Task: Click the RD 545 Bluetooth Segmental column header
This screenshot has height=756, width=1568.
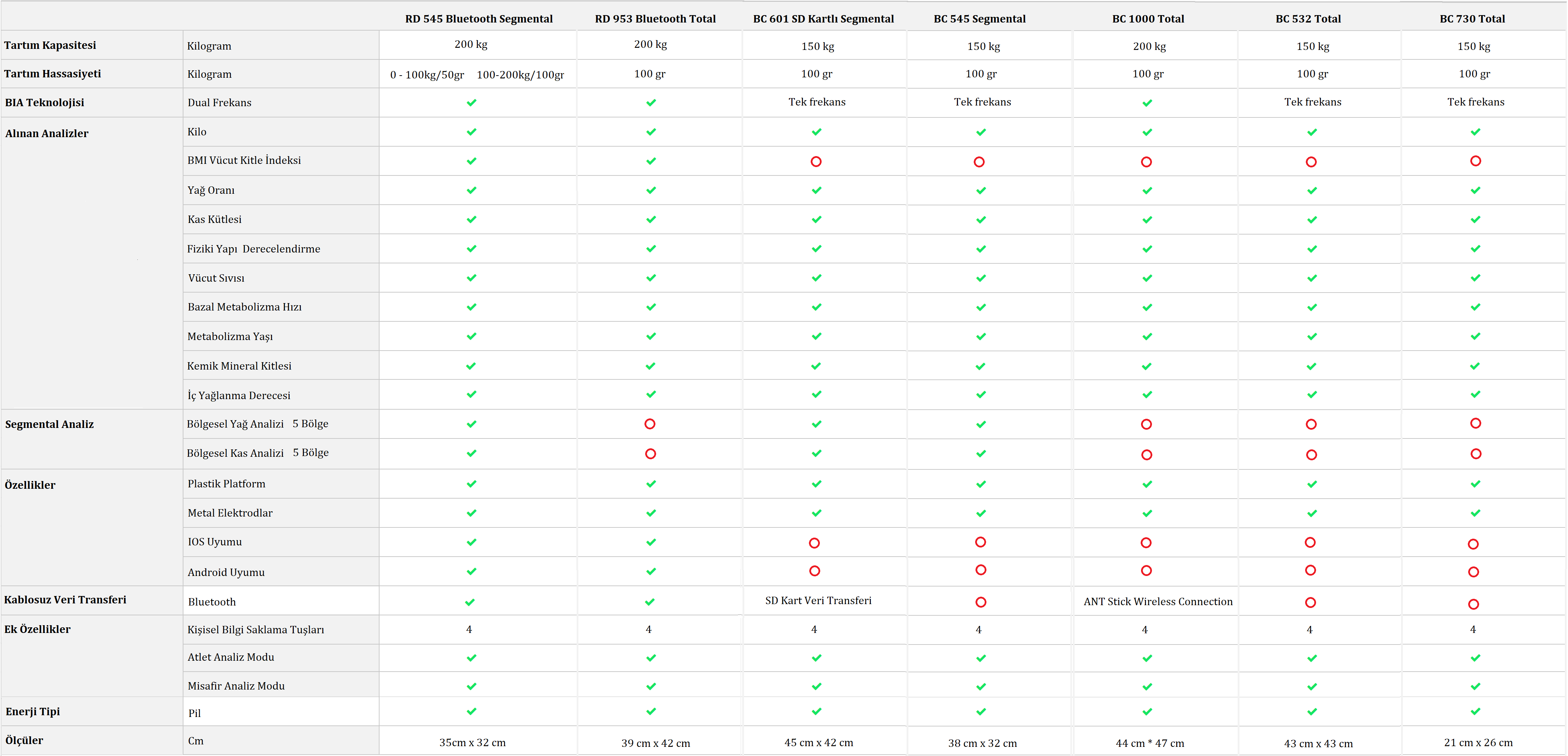Action: [478, 19]
